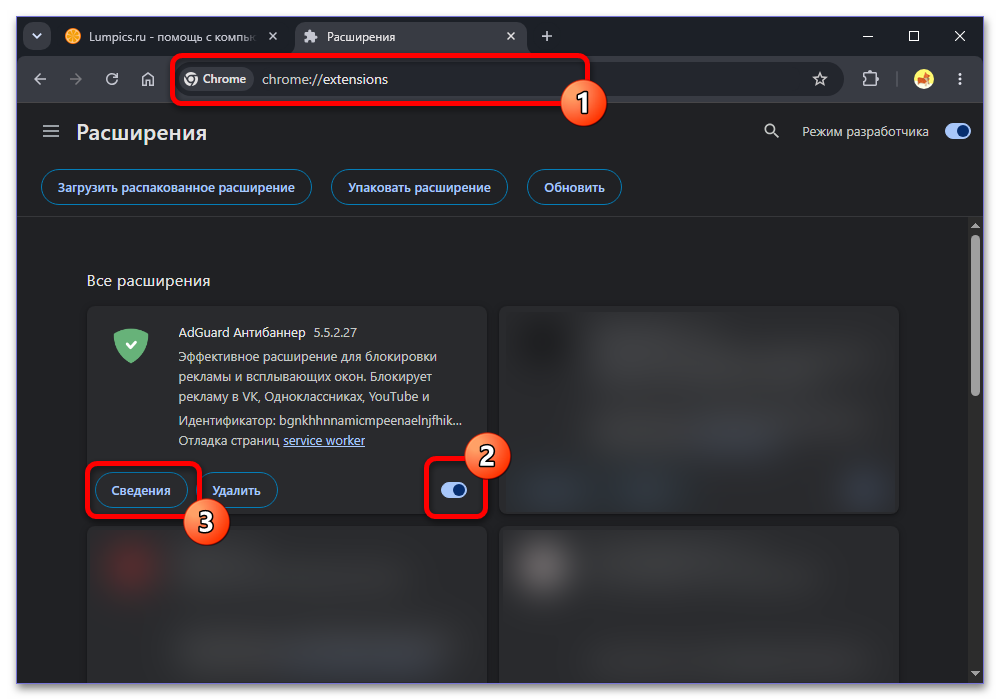Reload the extensions page
Screen dimensions: 1000x700
click(x=112, y=79)
